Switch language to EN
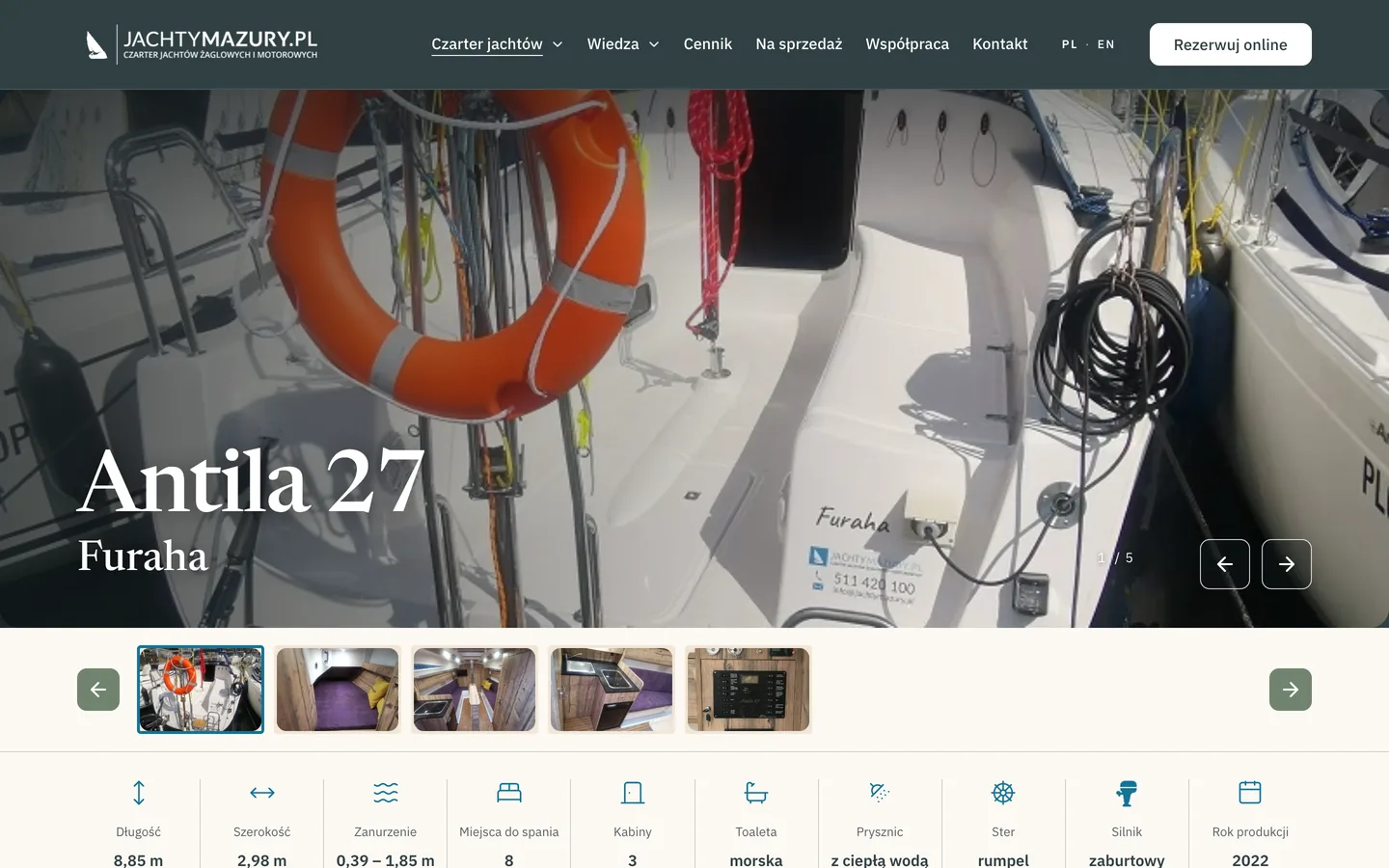This screenshot has width=1389, height=868. (x=1106, y=44)
